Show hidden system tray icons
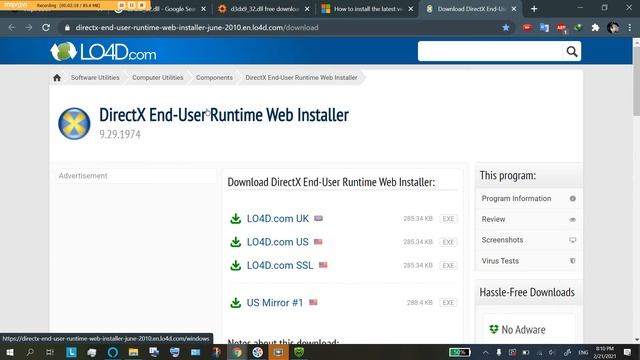Screen dimensions: 640x360 [x=485, y=352]
